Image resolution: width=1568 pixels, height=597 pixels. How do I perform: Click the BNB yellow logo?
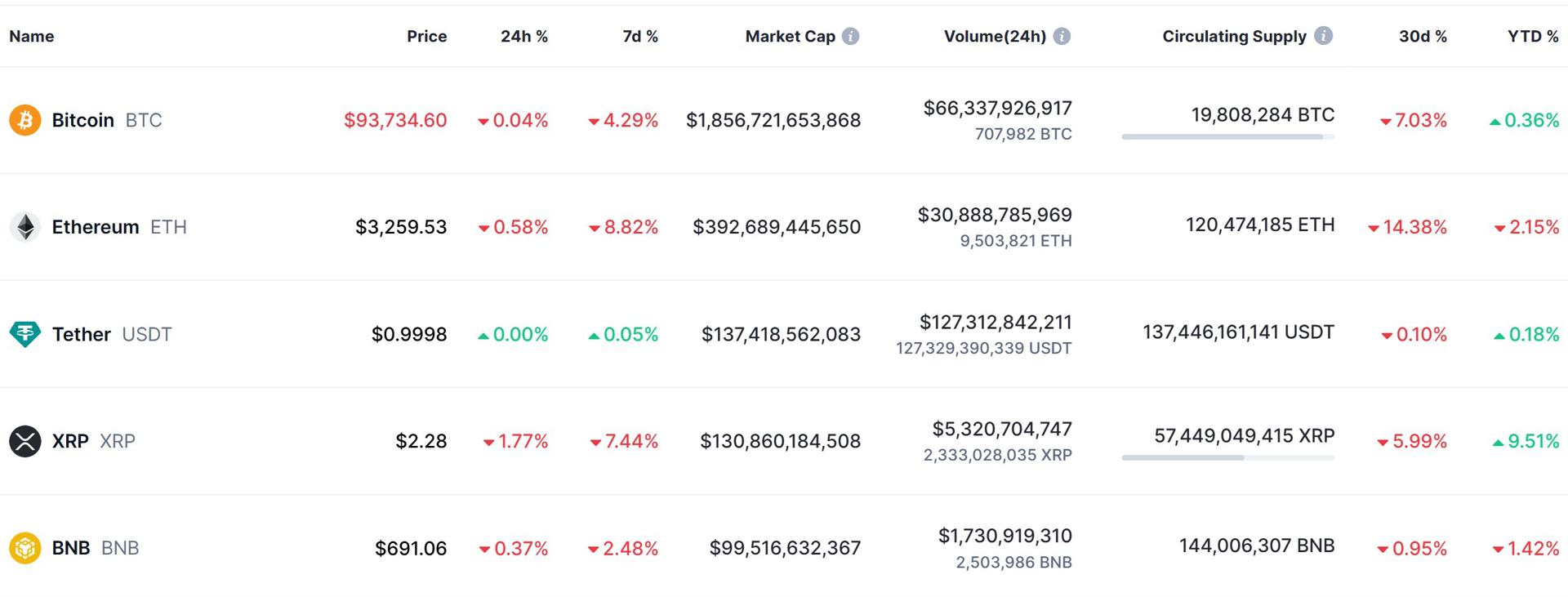pos(25,548)
